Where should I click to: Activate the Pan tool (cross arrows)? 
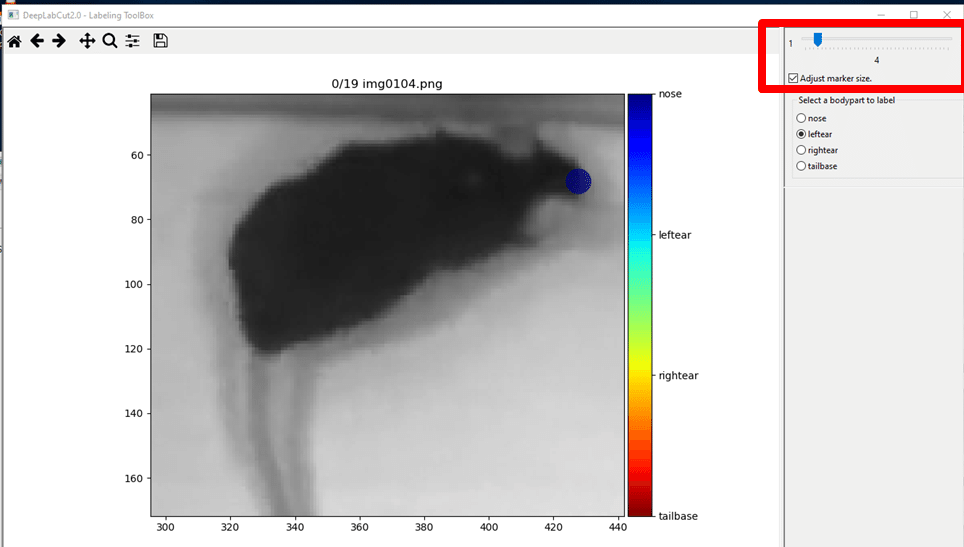click(x=87, y=41)
